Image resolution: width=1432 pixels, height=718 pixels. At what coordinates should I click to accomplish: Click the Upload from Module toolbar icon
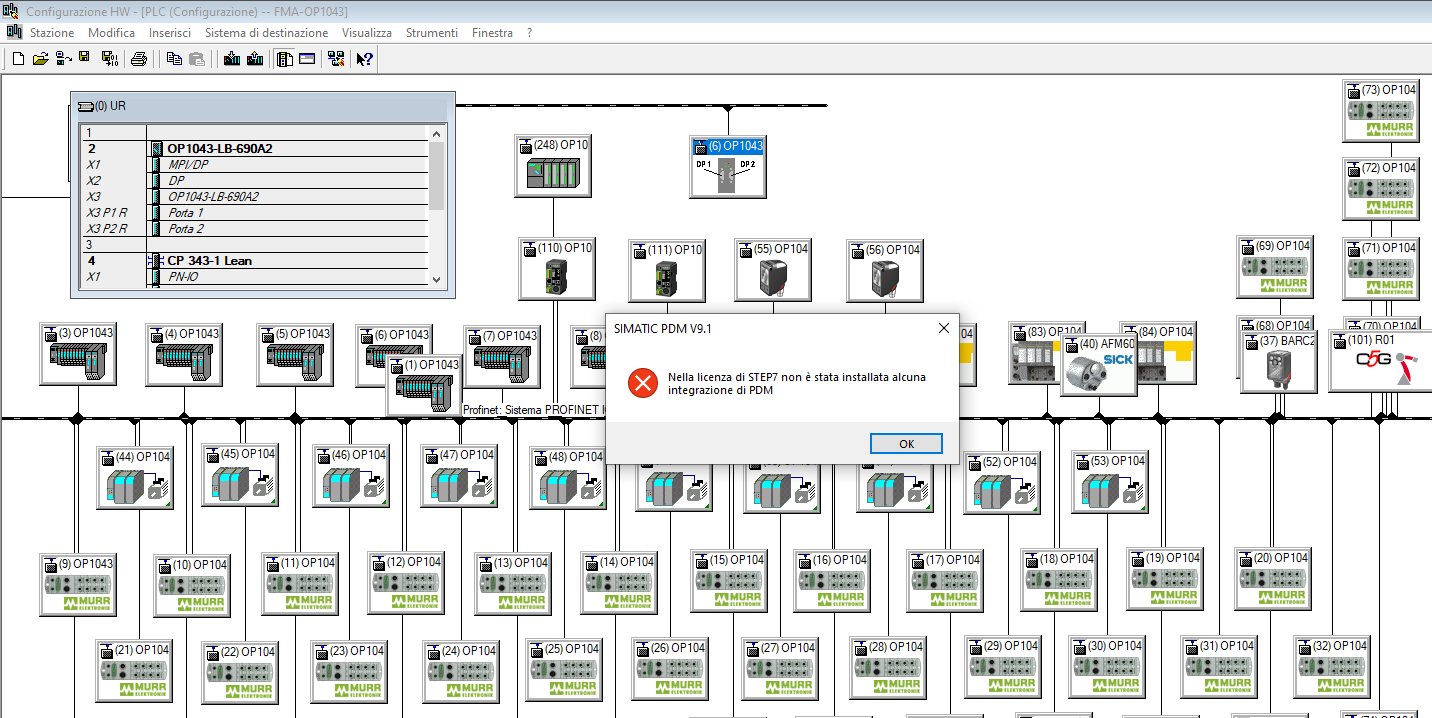click(x=255, y=59)
